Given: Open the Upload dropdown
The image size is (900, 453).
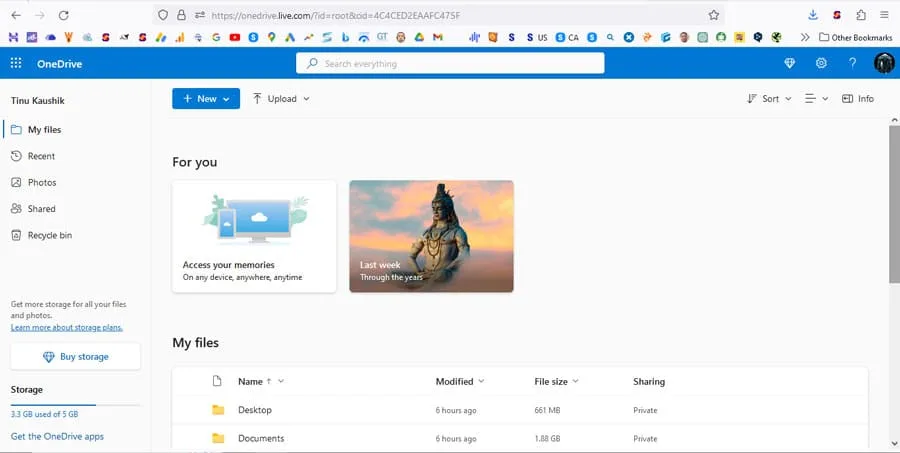Looking at the screenshot, I should pos(281,99).
